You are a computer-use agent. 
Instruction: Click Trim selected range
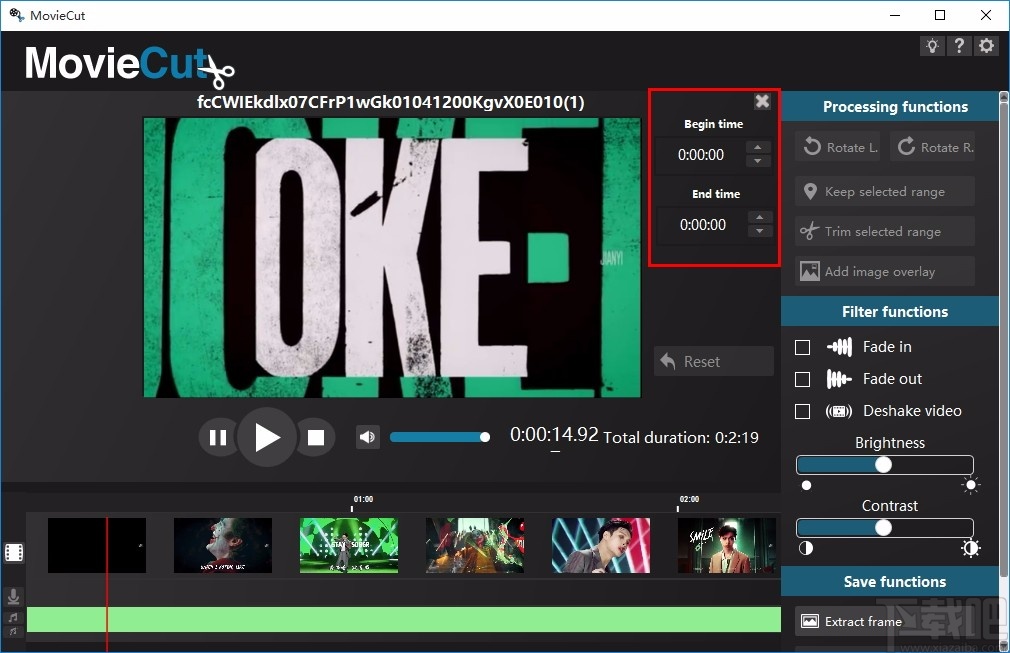click(x=885, y=231)
